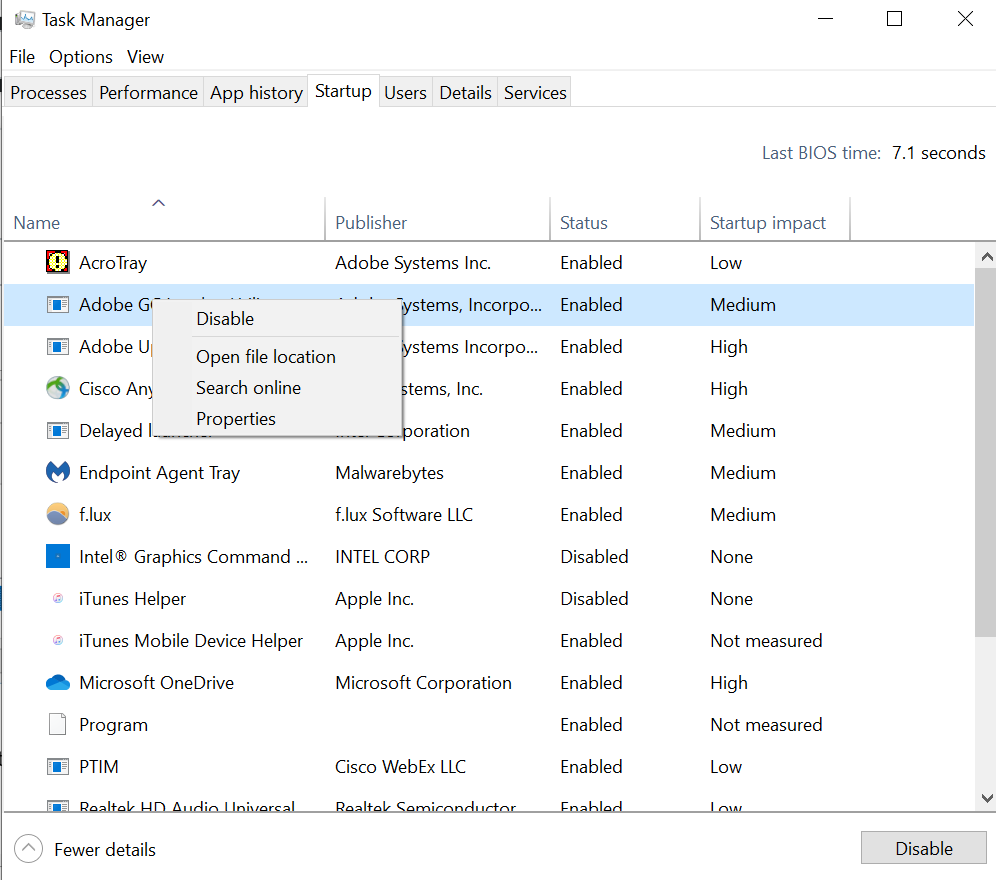Choose Disable from the context menu
Viewport: 996px width, 880px height.
225,319
